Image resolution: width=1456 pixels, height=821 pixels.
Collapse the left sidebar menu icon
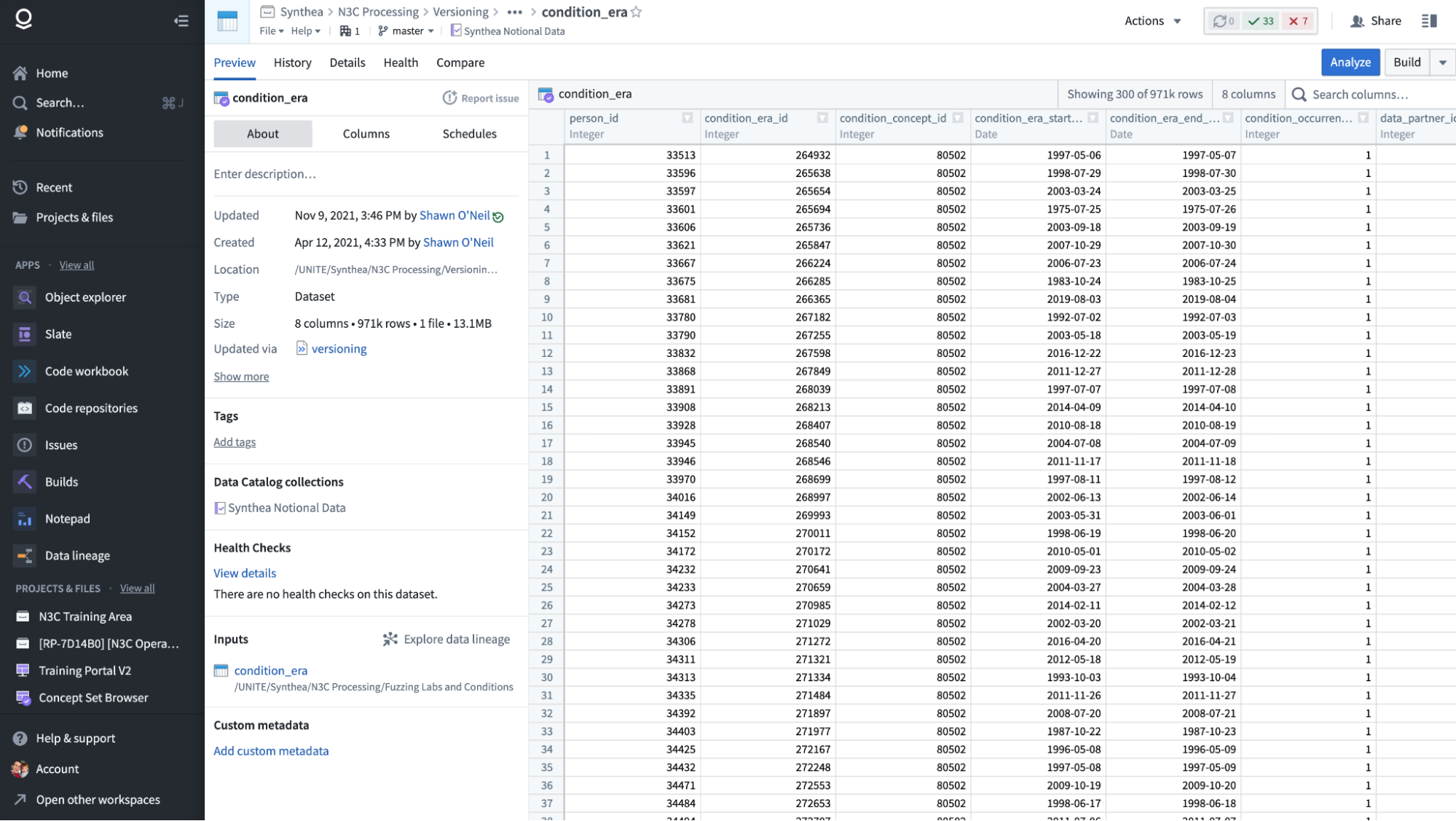point(181,21)
